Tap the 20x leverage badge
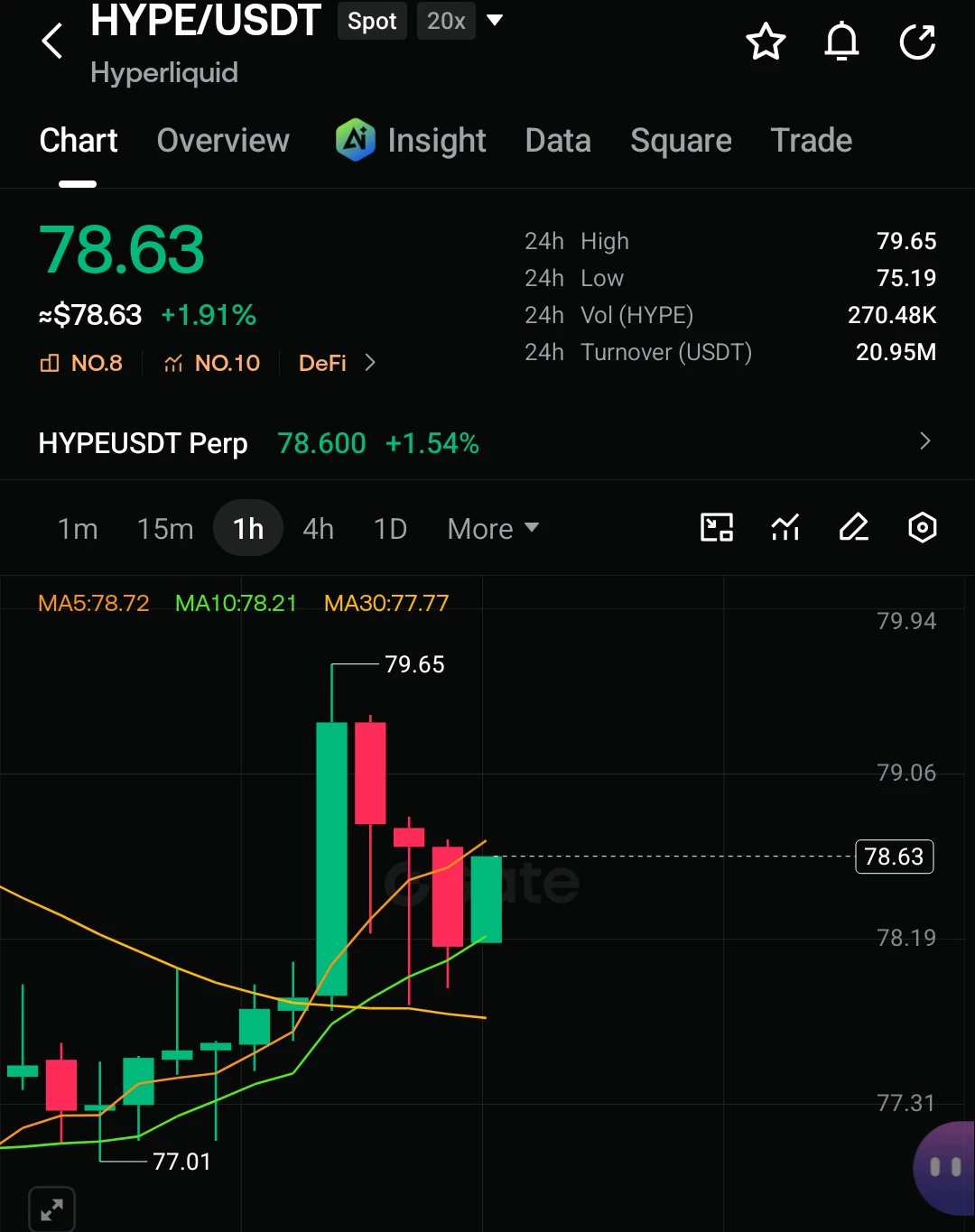The image size is (975, 1232). (446, 21)
